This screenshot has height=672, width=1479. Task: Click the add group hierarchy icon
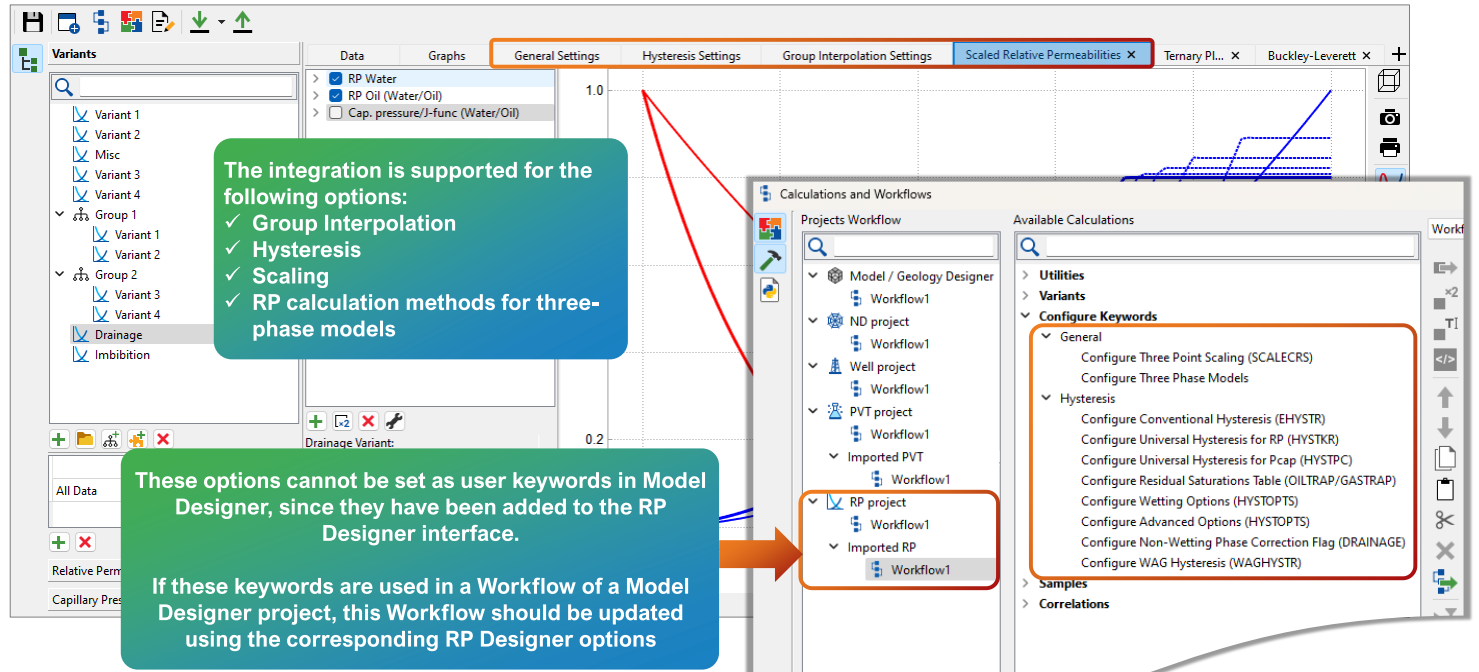click(x=111, y=439)
